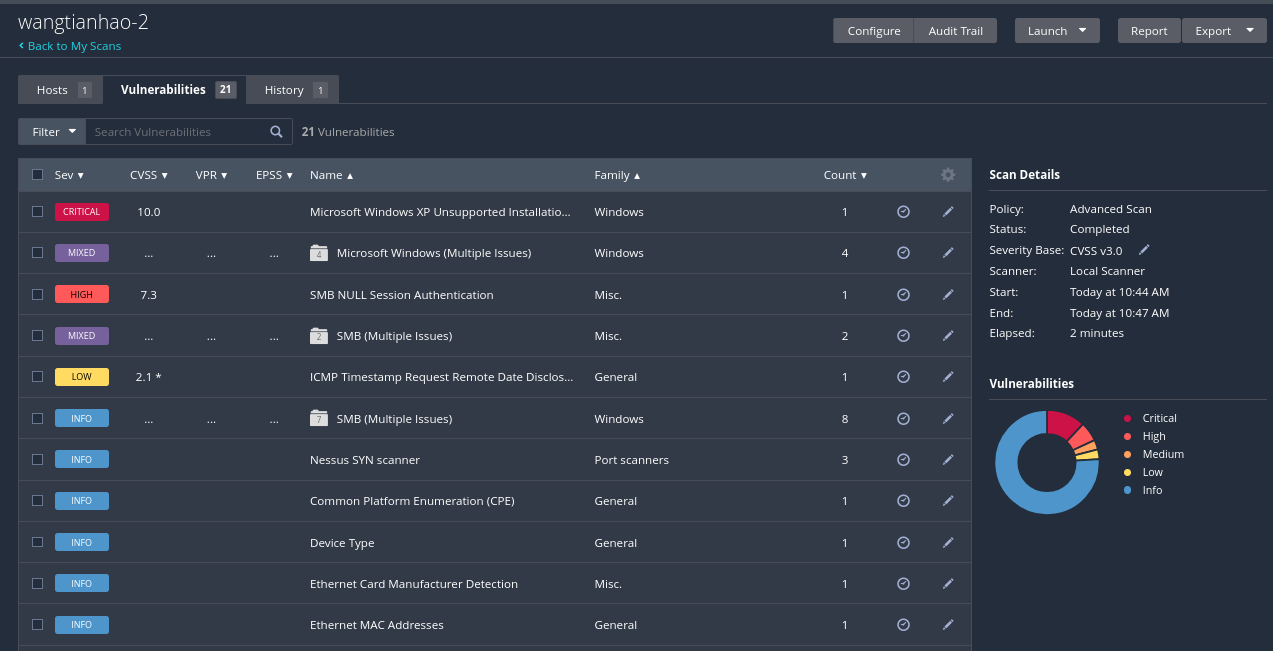Select checkbox for Ethernet MAC Addresses row
The height and width of the screenshot is (651, 1273).
(x=38, y=625)
